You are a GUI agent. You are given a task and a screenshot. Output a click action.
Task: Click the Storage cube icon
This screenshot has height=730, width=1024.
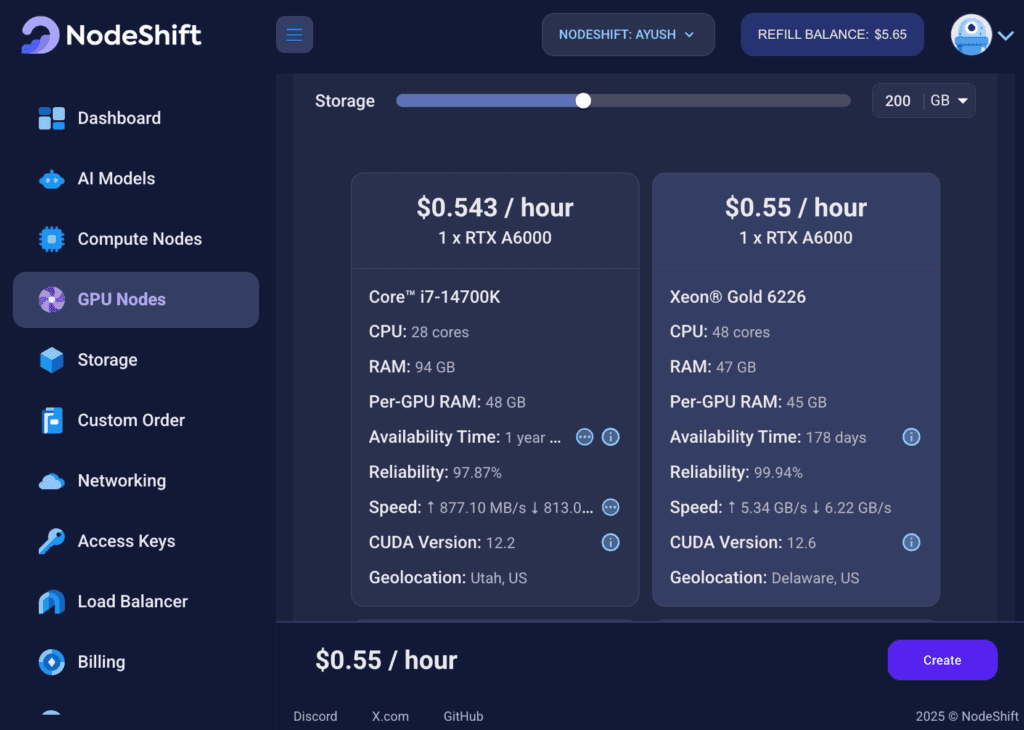click(x=52, y=360)
